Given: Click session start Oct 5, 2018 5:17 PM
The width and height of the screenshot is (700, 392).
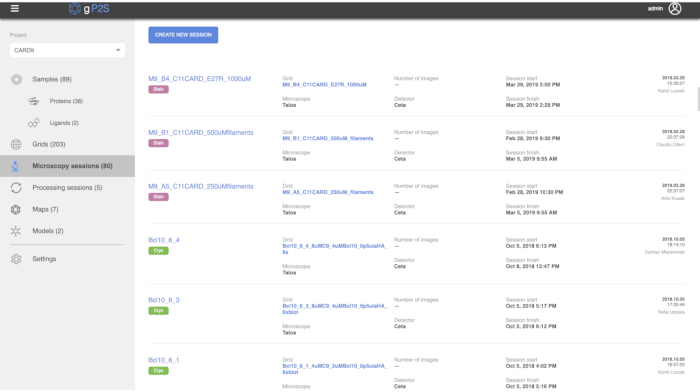Looking at the screenshot, I should [x=531, y=306].
